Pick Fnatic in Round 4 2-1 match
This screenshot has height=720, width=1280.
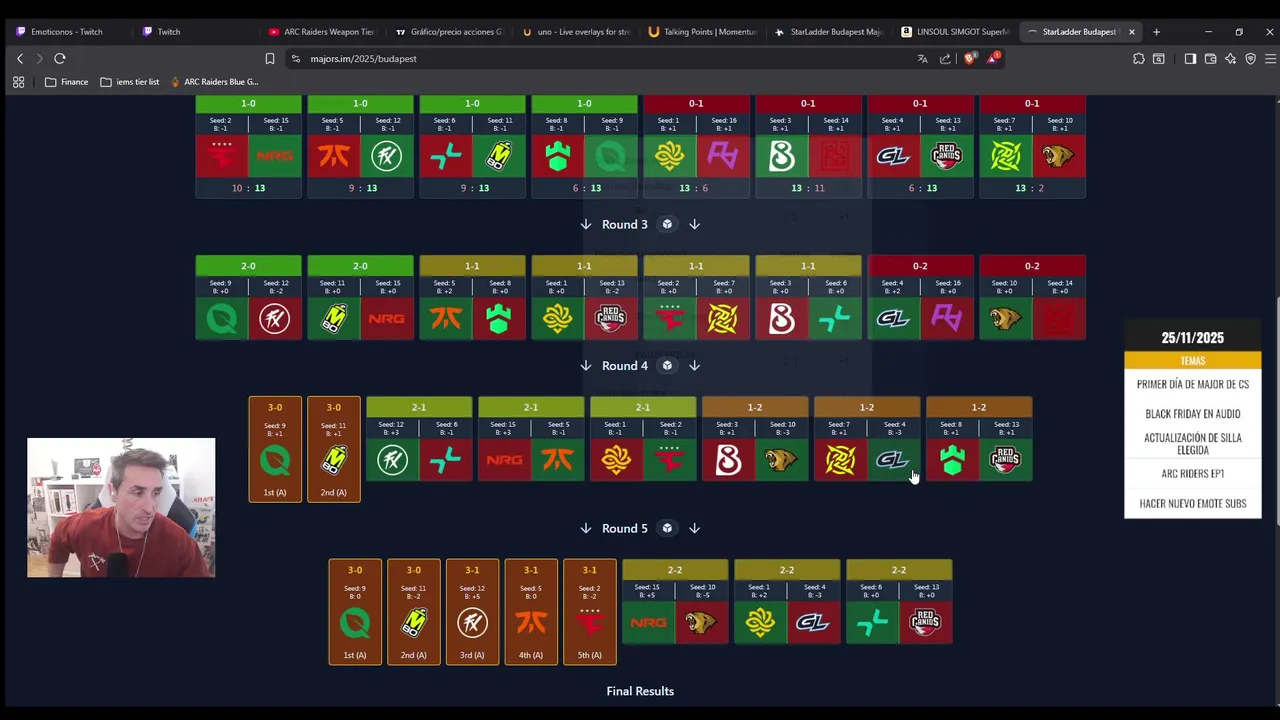[x=557, y=460]
